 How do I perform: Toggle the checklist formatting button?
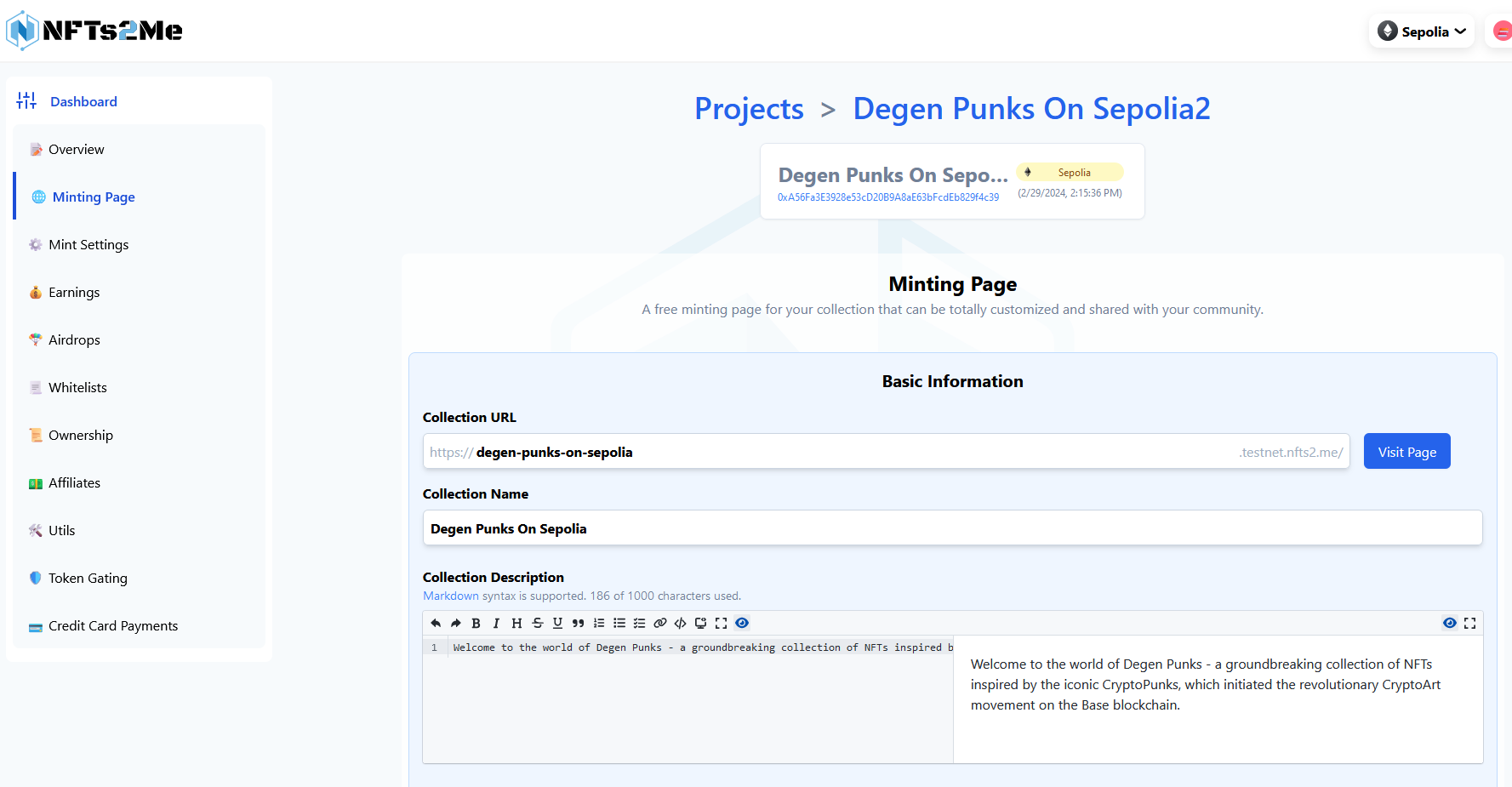[639, 623]
